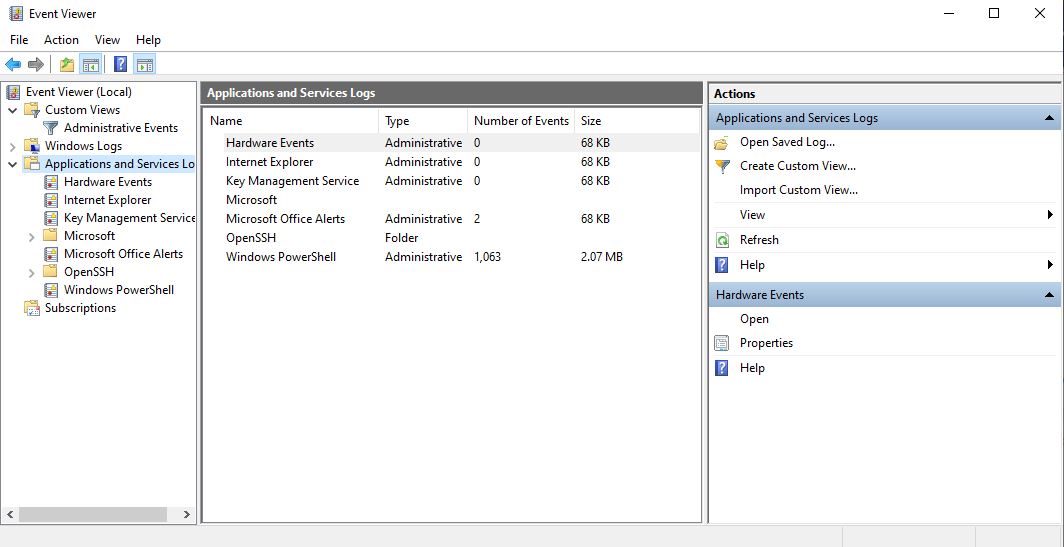This screenshot has width=1064, height=547.
Task: Toggle the Show/Hide Action Pane toolbar button
Action: point(145,65)
